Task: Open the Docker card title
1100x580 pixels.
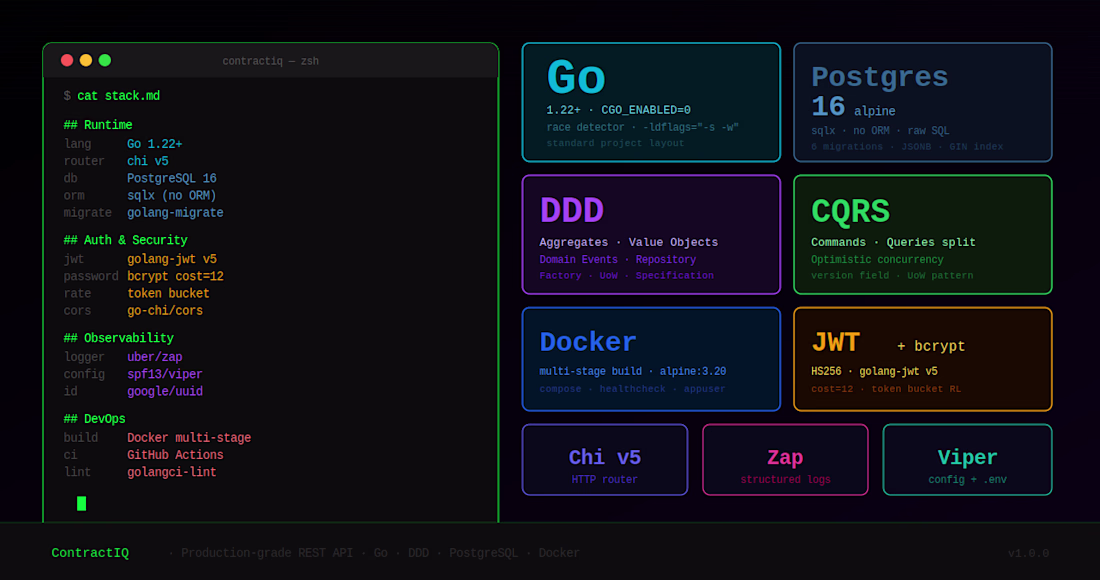Action: coord(588,342)
